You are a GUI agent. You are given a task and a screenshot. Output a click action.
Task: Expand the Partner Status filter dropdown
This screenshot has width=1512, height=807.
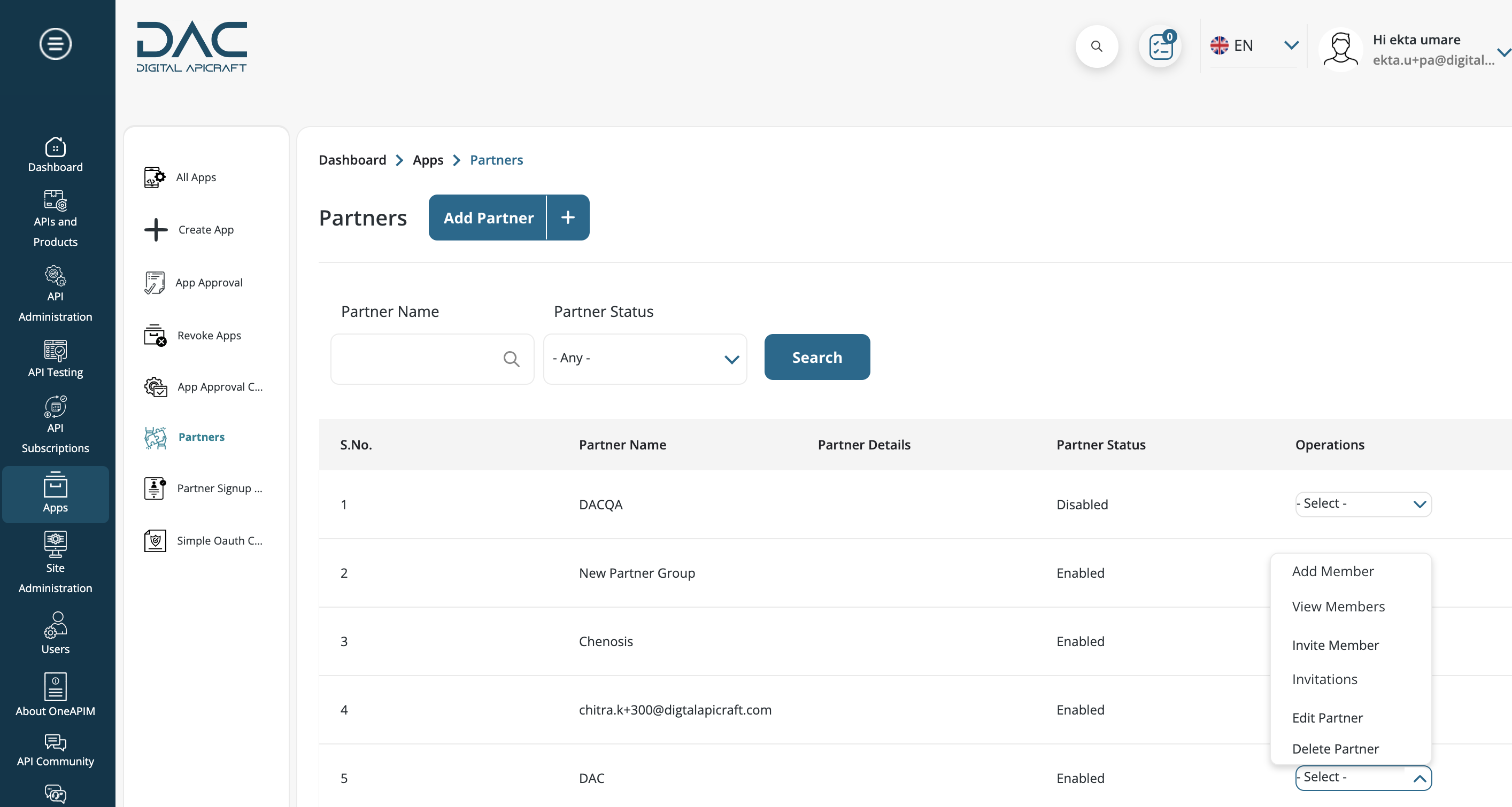(x=645, y=357)
